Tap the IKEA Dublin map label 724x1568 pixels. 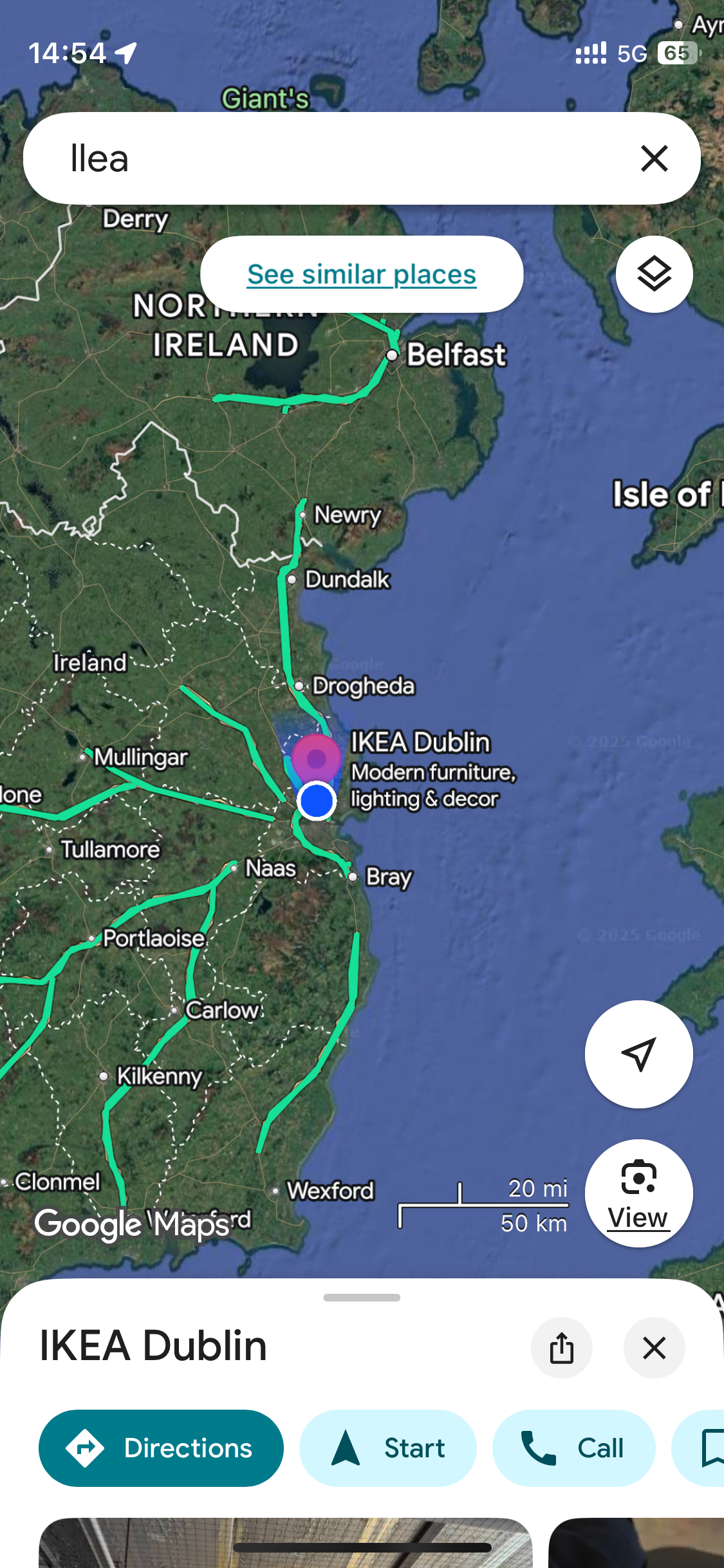click(420, 742)
